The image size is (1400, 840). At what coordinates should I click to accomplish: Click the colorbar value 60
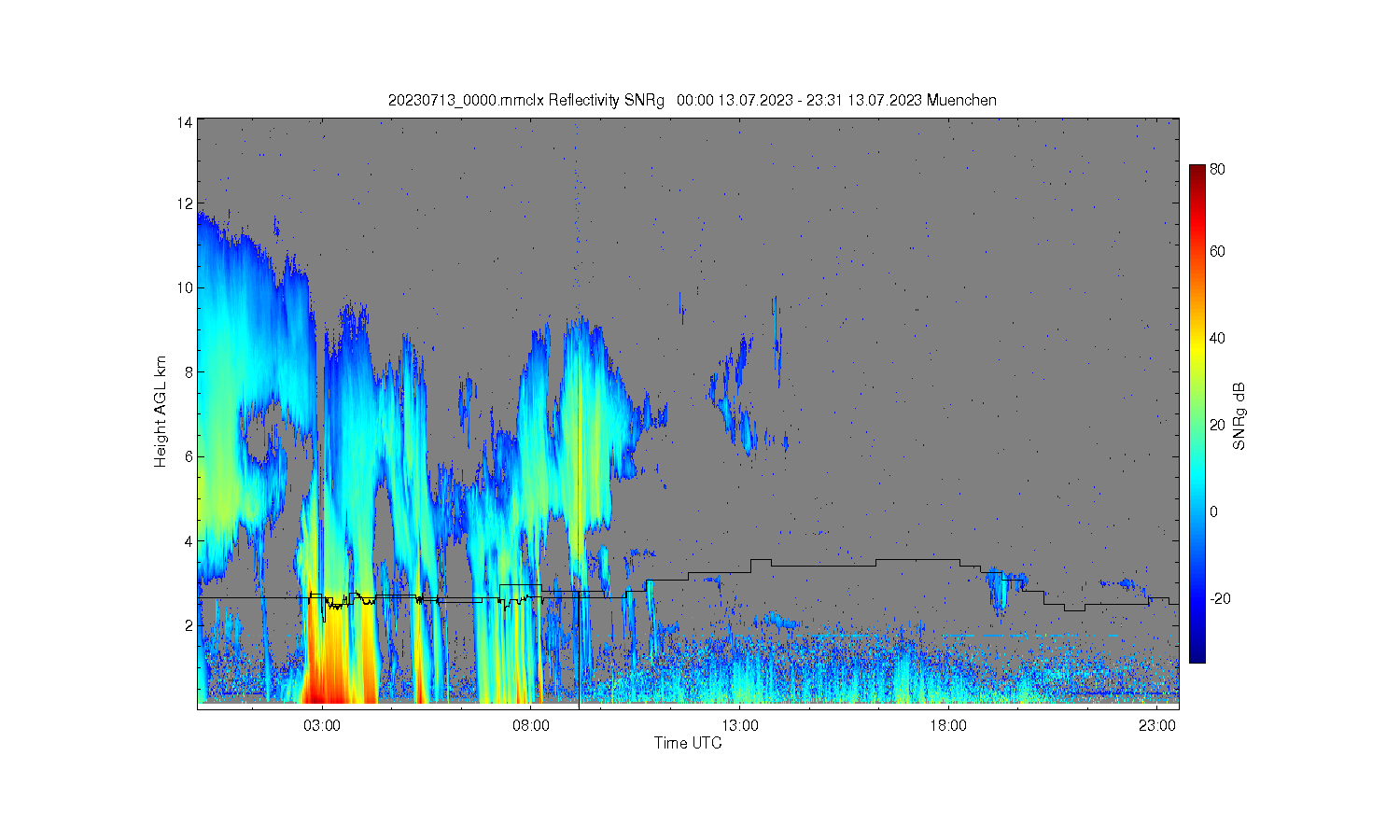1217,252
